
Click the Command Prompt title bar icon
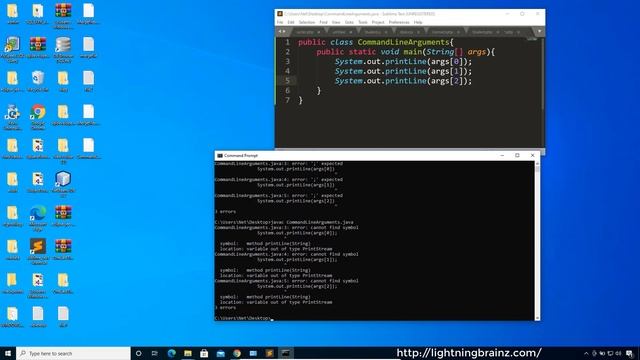(220, 156)
